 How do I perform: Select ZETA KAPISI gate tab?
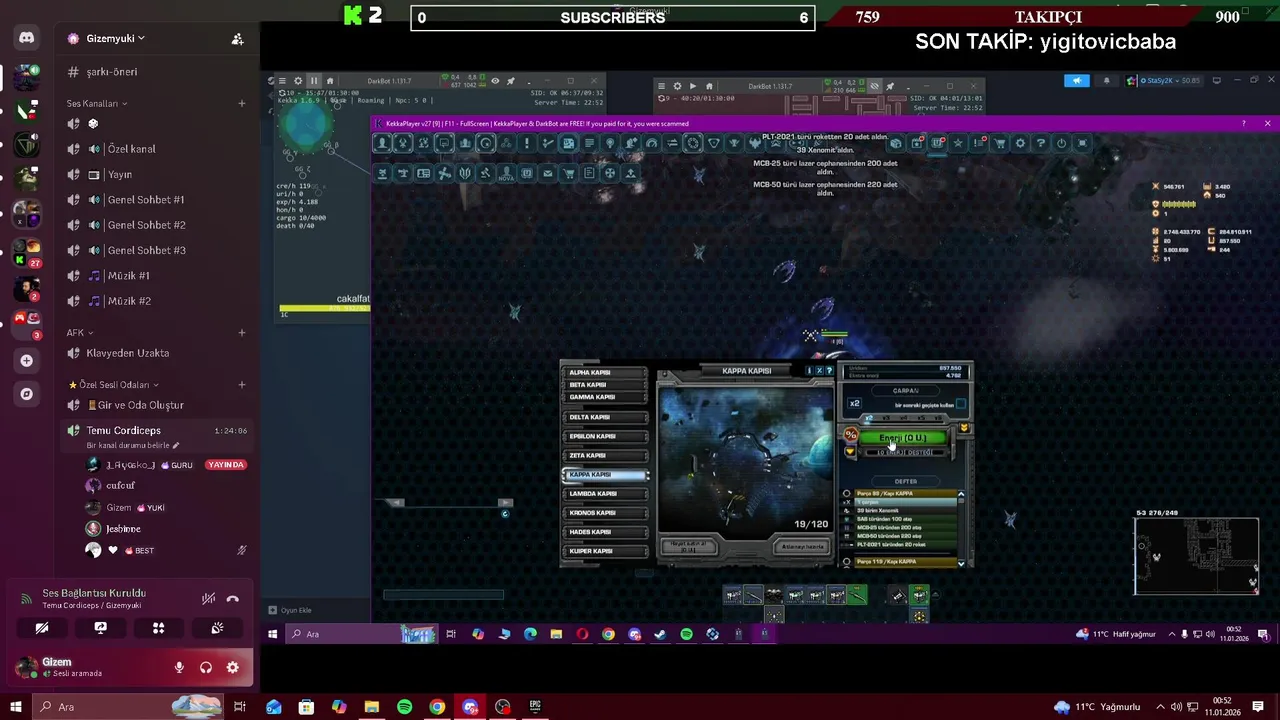605,455
